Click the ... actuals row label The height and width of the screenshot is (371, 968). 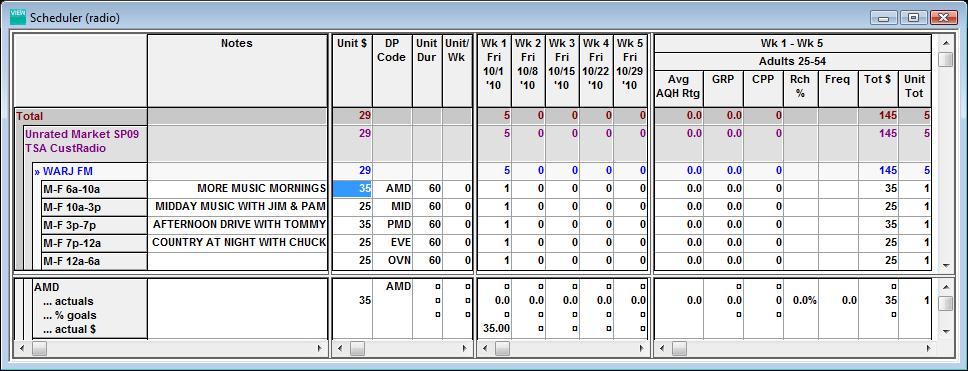(68, 301)
